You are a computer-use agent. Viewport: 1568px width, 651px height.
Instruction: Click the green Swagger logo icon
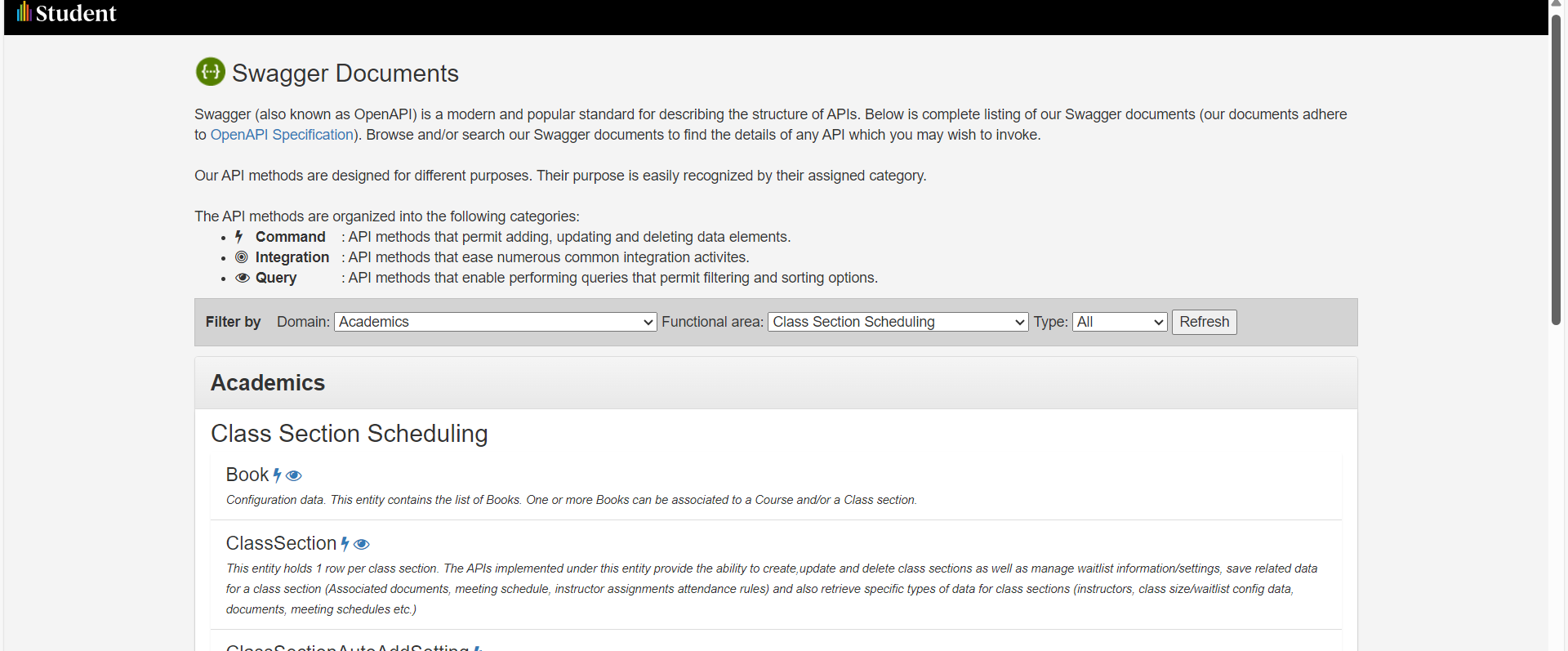pos(210,72)
